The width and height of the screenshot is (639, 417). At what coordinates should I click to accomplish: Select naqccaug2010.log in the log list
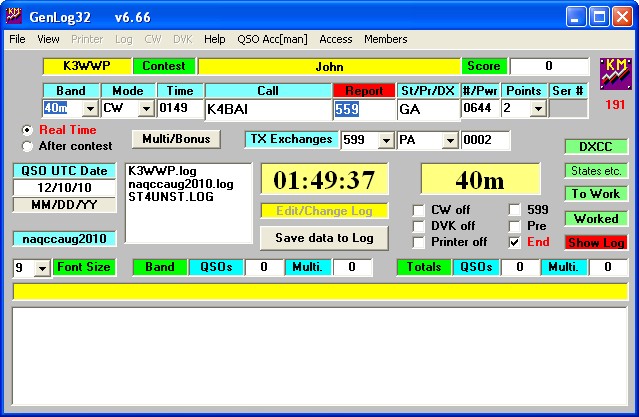pyautogui.click(x=181, y=185)
